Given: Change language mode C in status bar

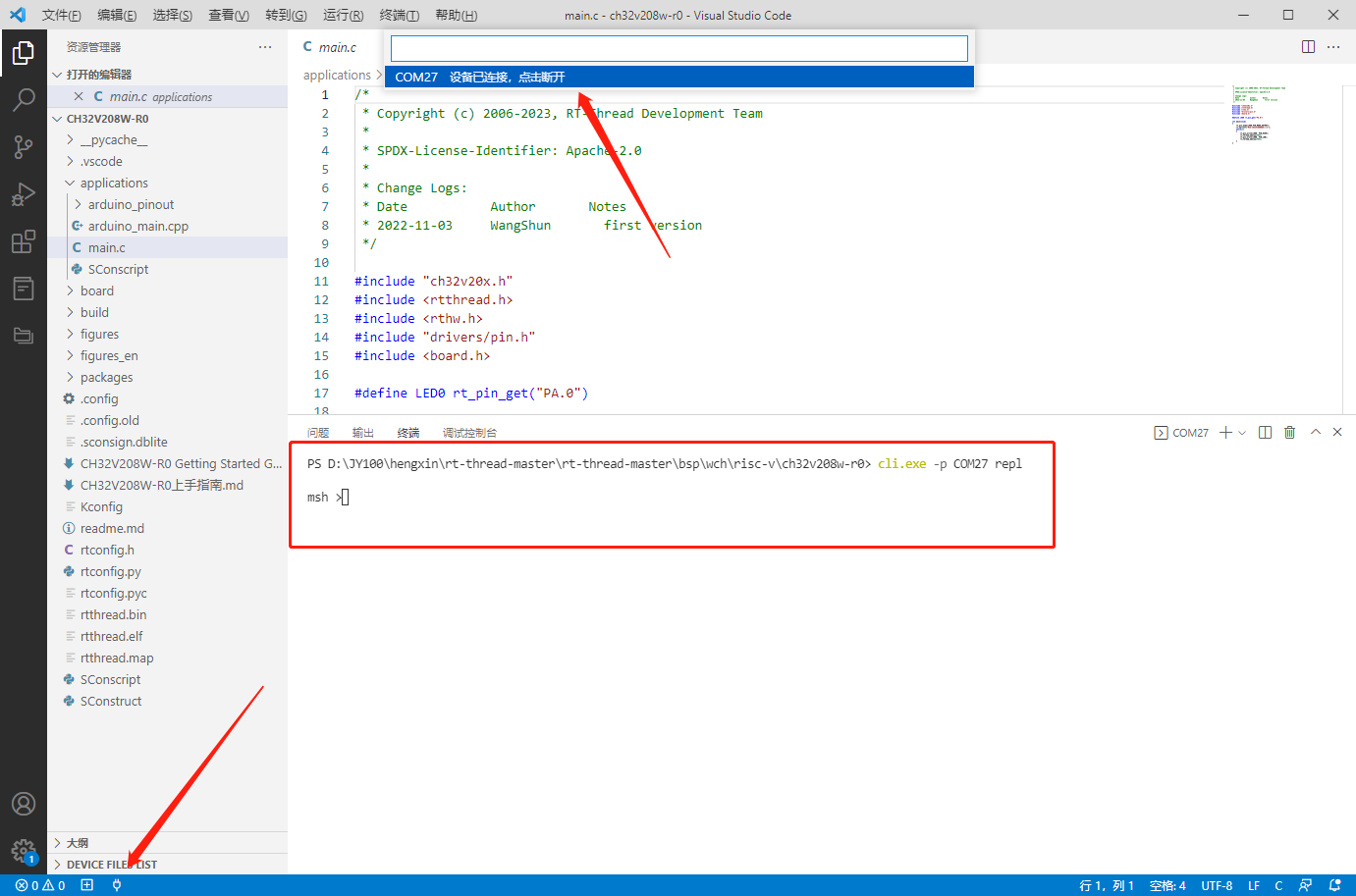Looking at the screenshot, I should click(1278, 885).
